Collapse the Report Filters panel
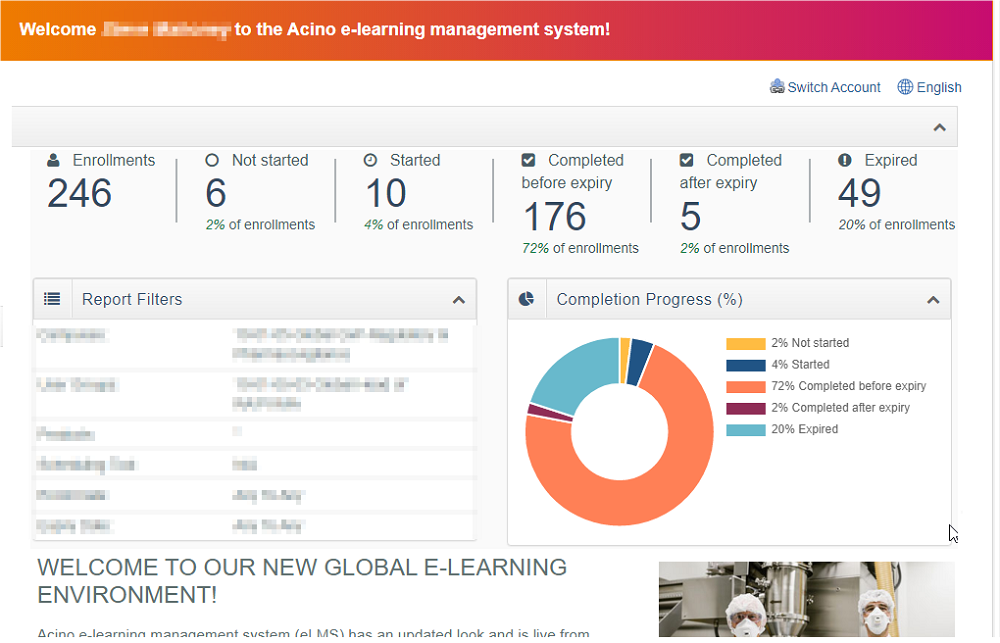 click(459, 300)
